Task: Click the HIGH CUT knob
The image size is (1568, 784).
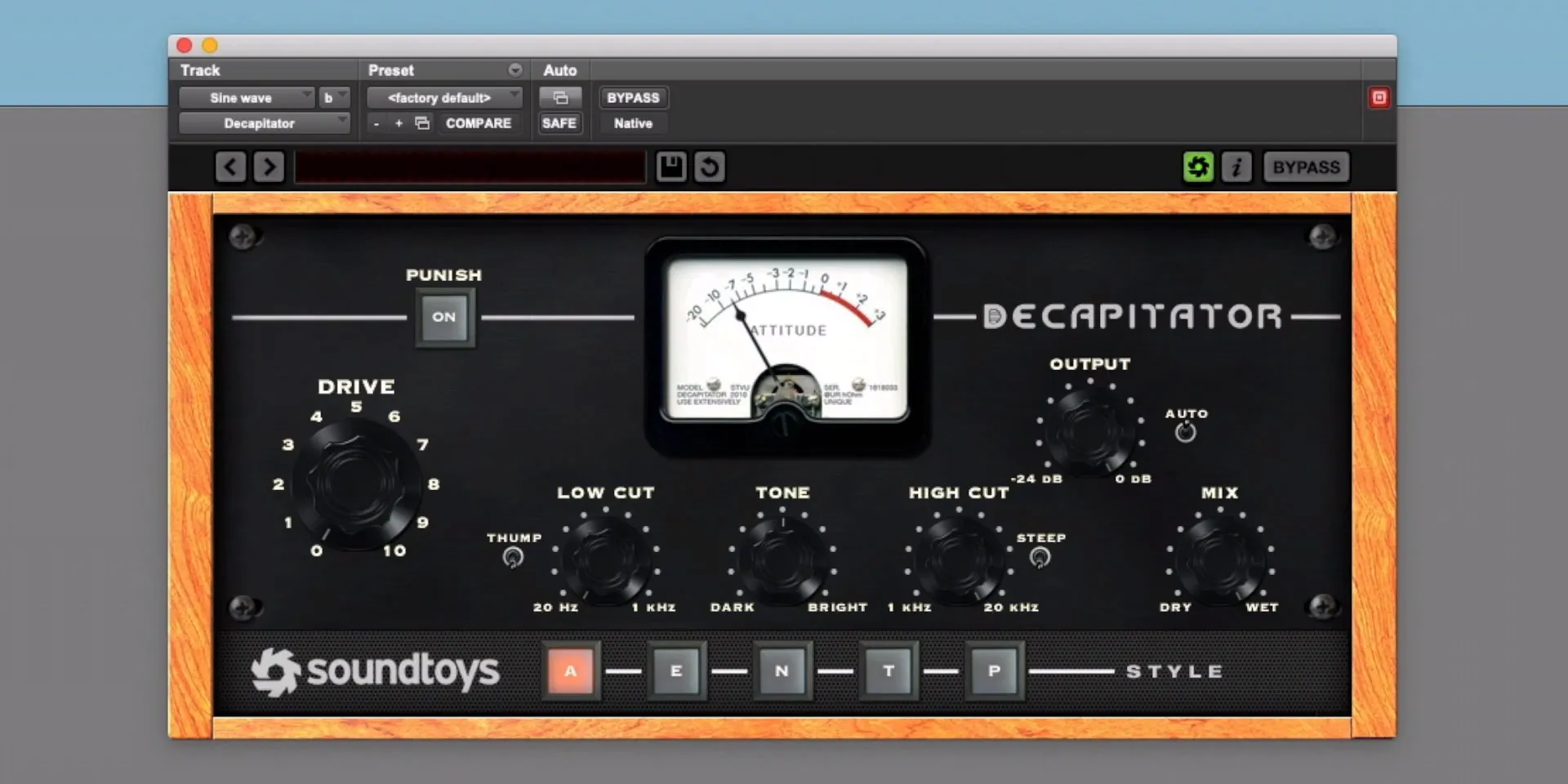Action: tap(958, 560)
